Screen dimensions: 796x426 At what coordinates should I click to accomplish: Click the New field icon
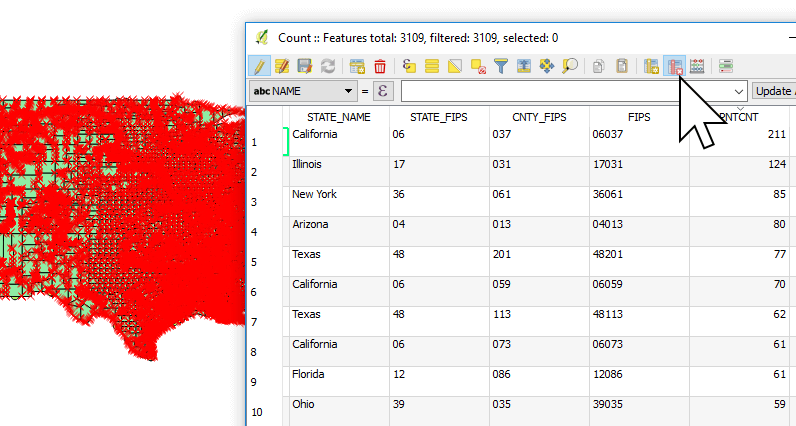coord(651,66)
